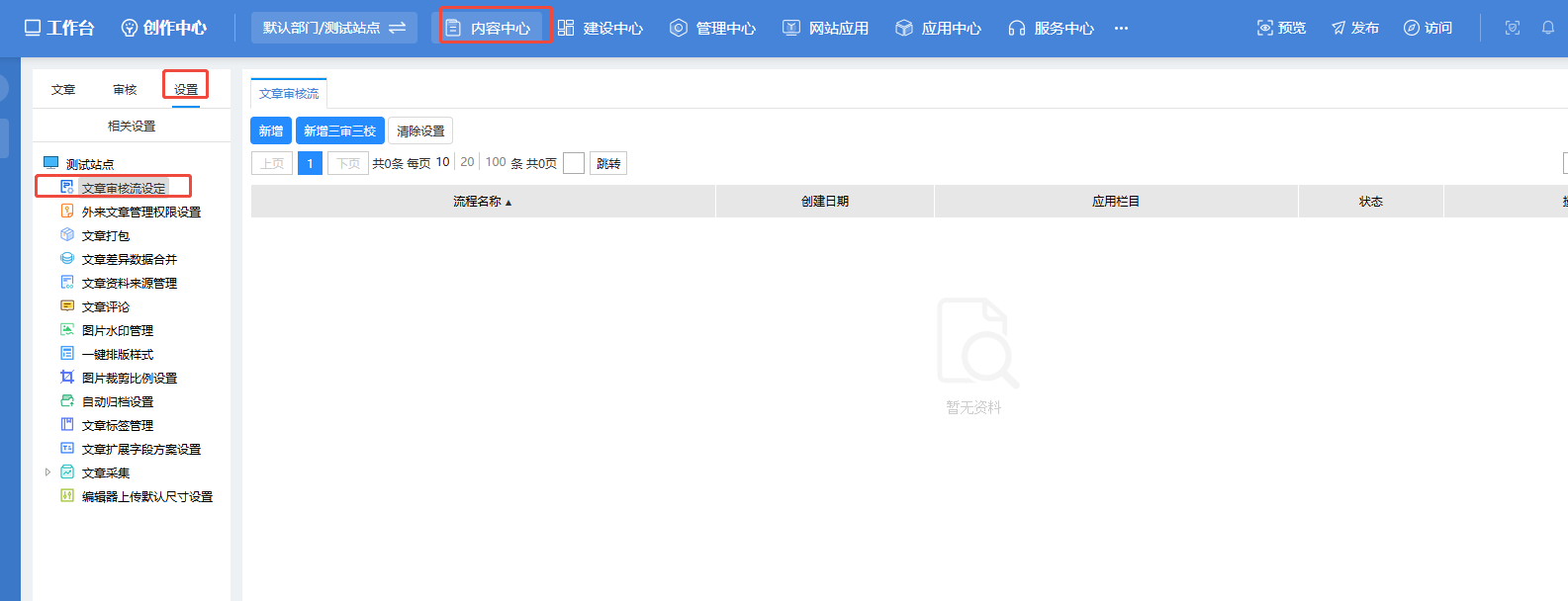The image size is (1568, 601).
Task: Switch to the 审核 tab
Action: point(125,89)
